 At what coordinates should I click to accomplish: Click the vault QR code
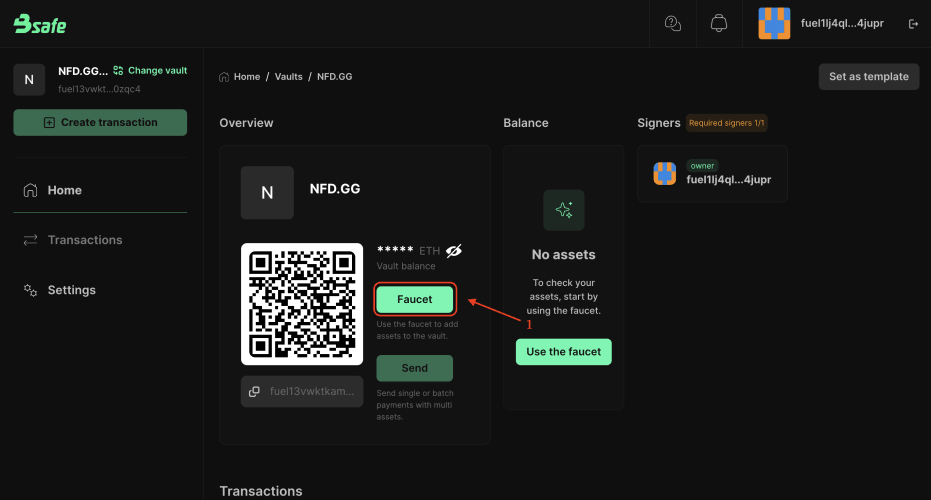[x=302, y=304]
